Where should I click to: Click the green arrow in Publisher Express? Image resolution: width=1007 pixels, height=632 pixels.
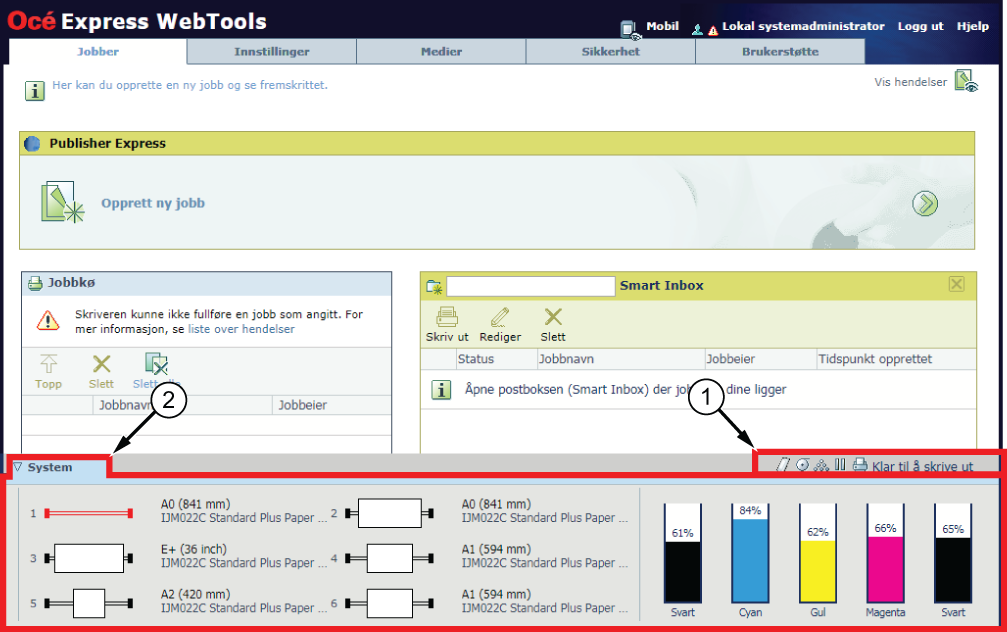tap(925, 204)
